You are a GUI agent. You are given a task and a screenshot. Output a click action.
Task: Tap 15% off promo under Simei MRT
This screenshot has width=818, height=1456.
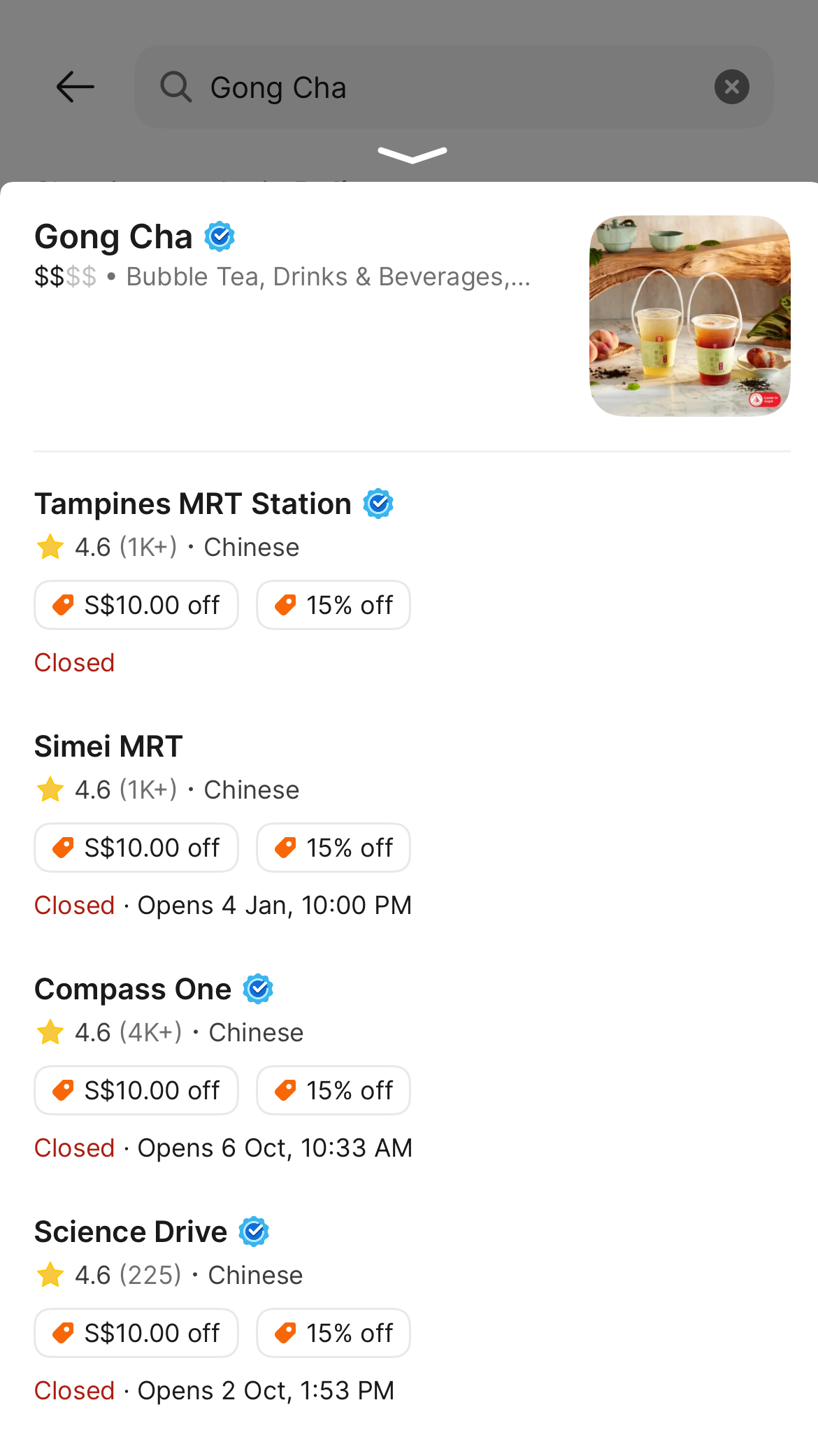pyautogui.click(x=333, y=848)
